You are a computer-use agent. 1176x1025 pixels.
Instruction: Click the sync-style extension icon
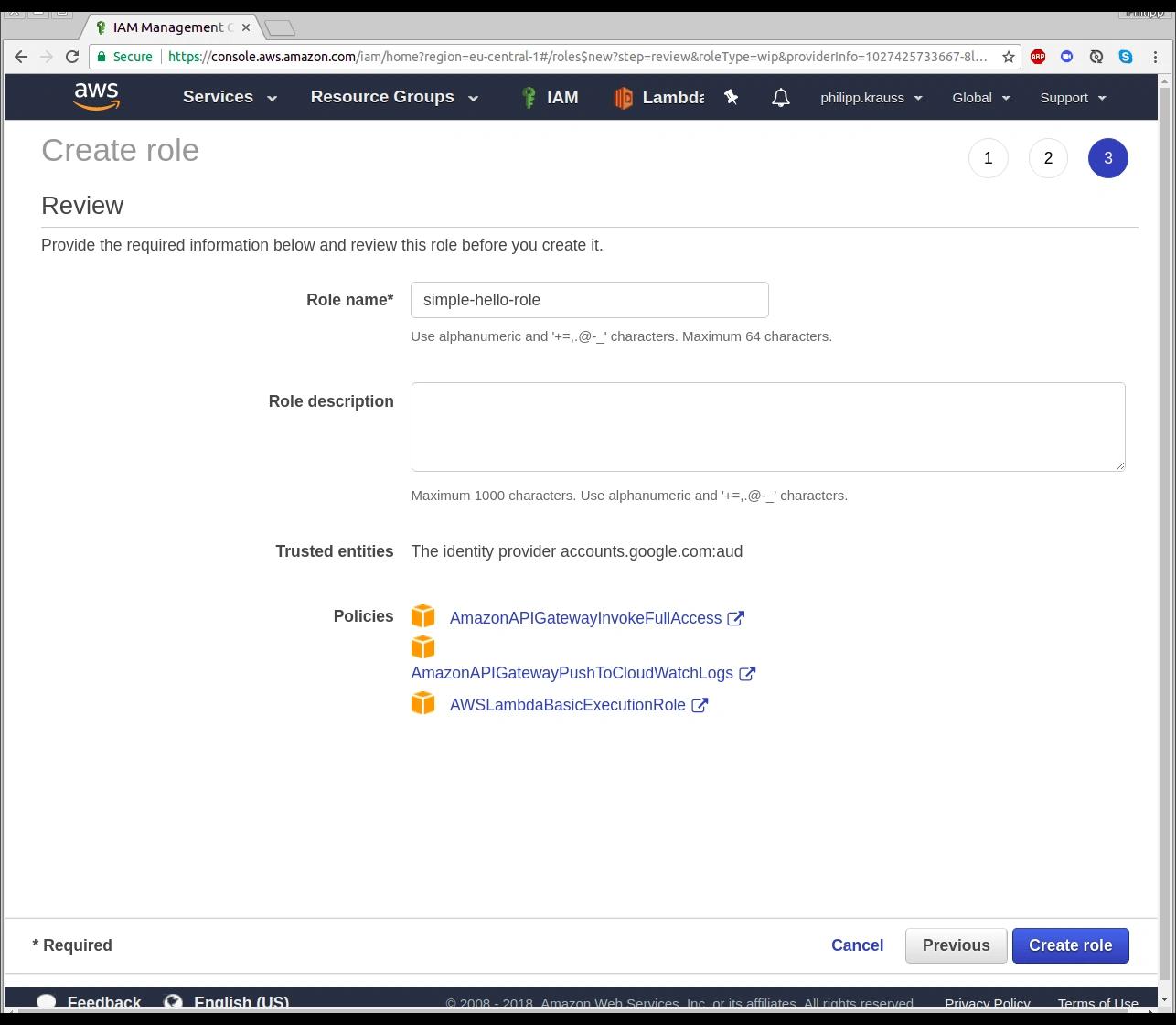1096,57
